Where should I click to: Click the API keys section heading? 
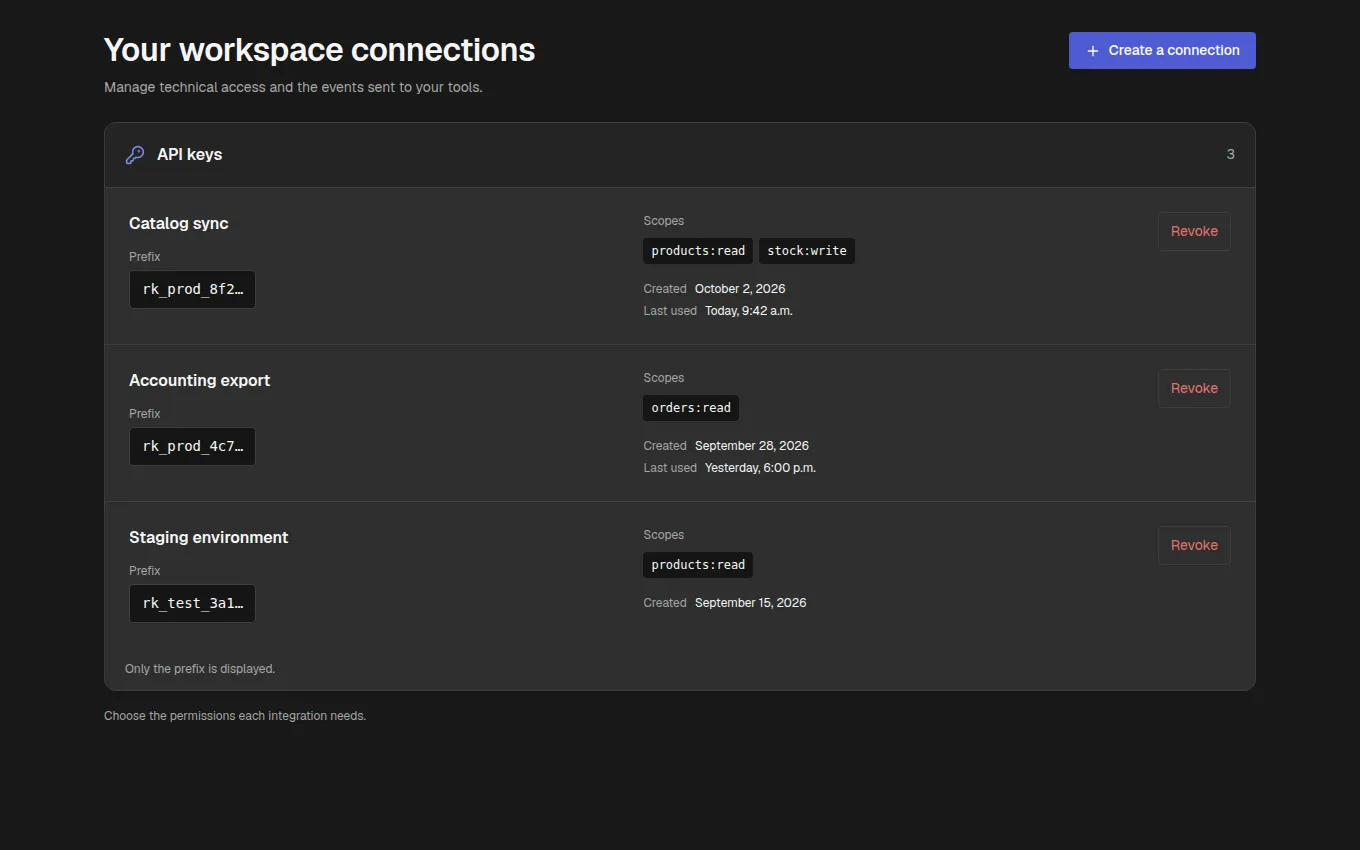190,155
